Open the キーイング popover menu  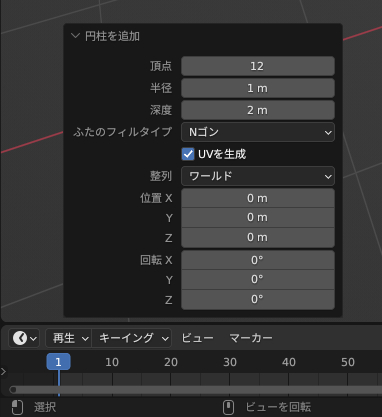point(132,338)
